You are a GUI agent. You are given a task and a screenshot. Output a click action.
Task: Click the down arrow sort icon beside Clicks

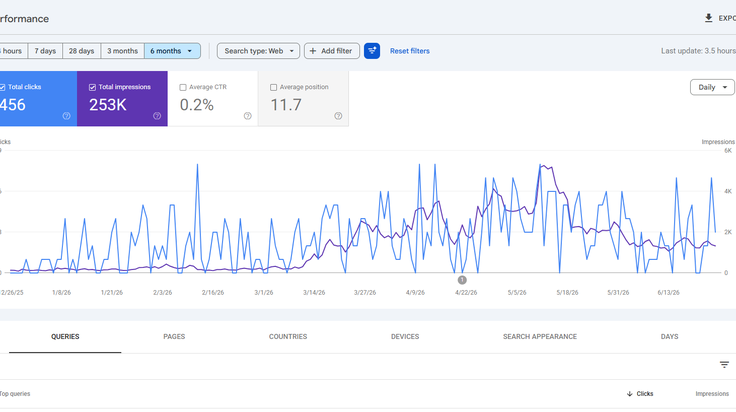[629, 394]
